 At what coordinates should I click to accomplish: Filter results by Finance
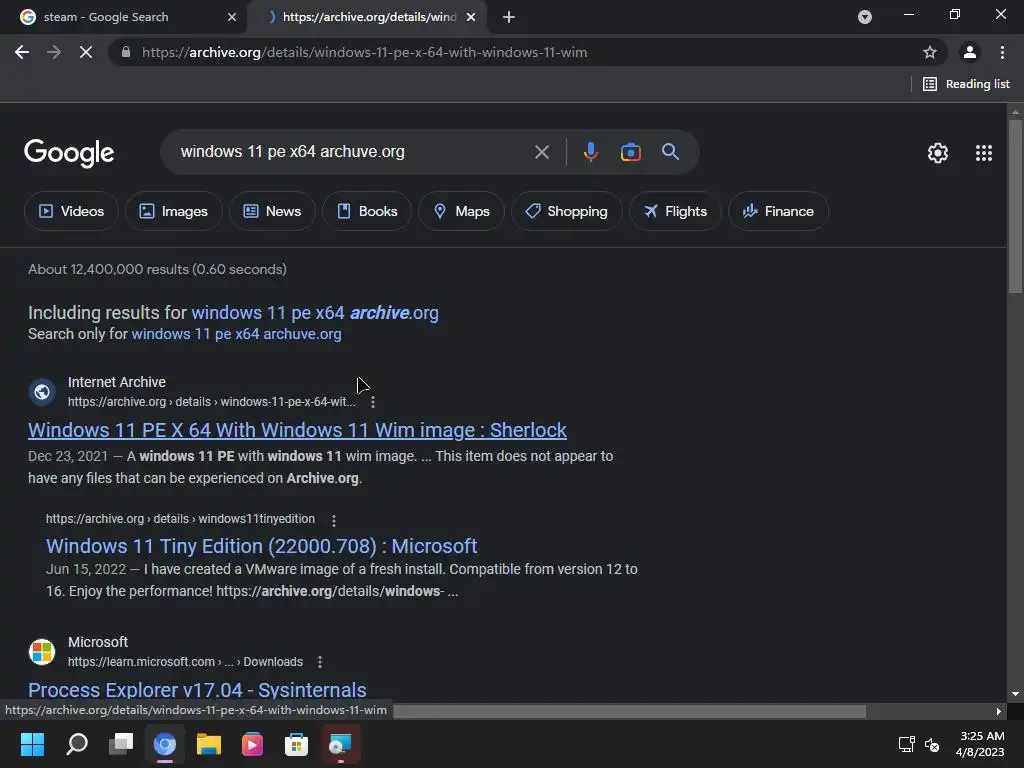(x=778, y=211)
